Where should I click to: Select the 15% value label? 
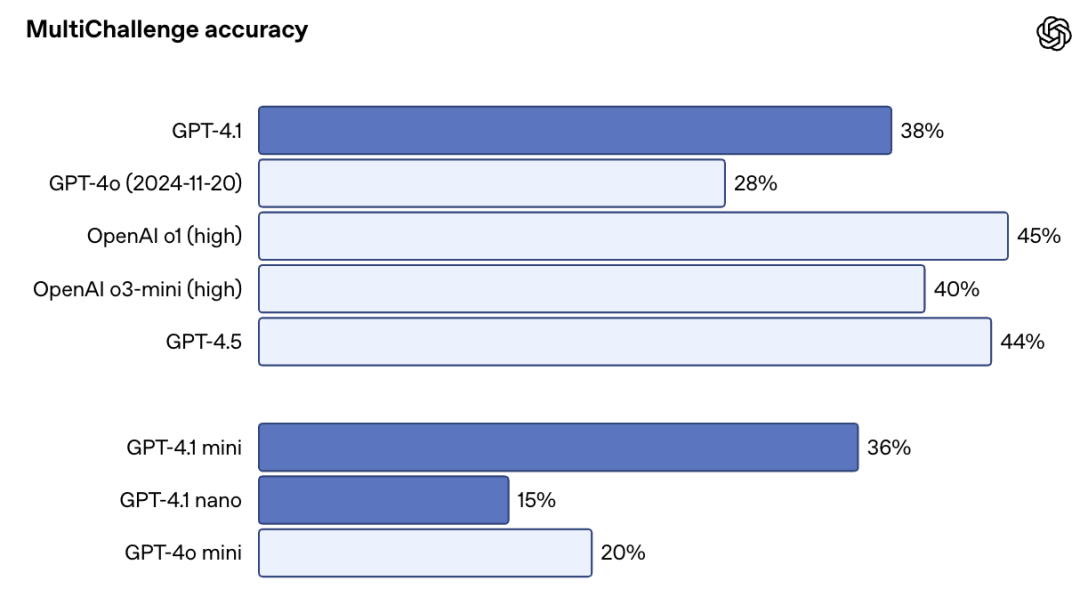(537, 500)
